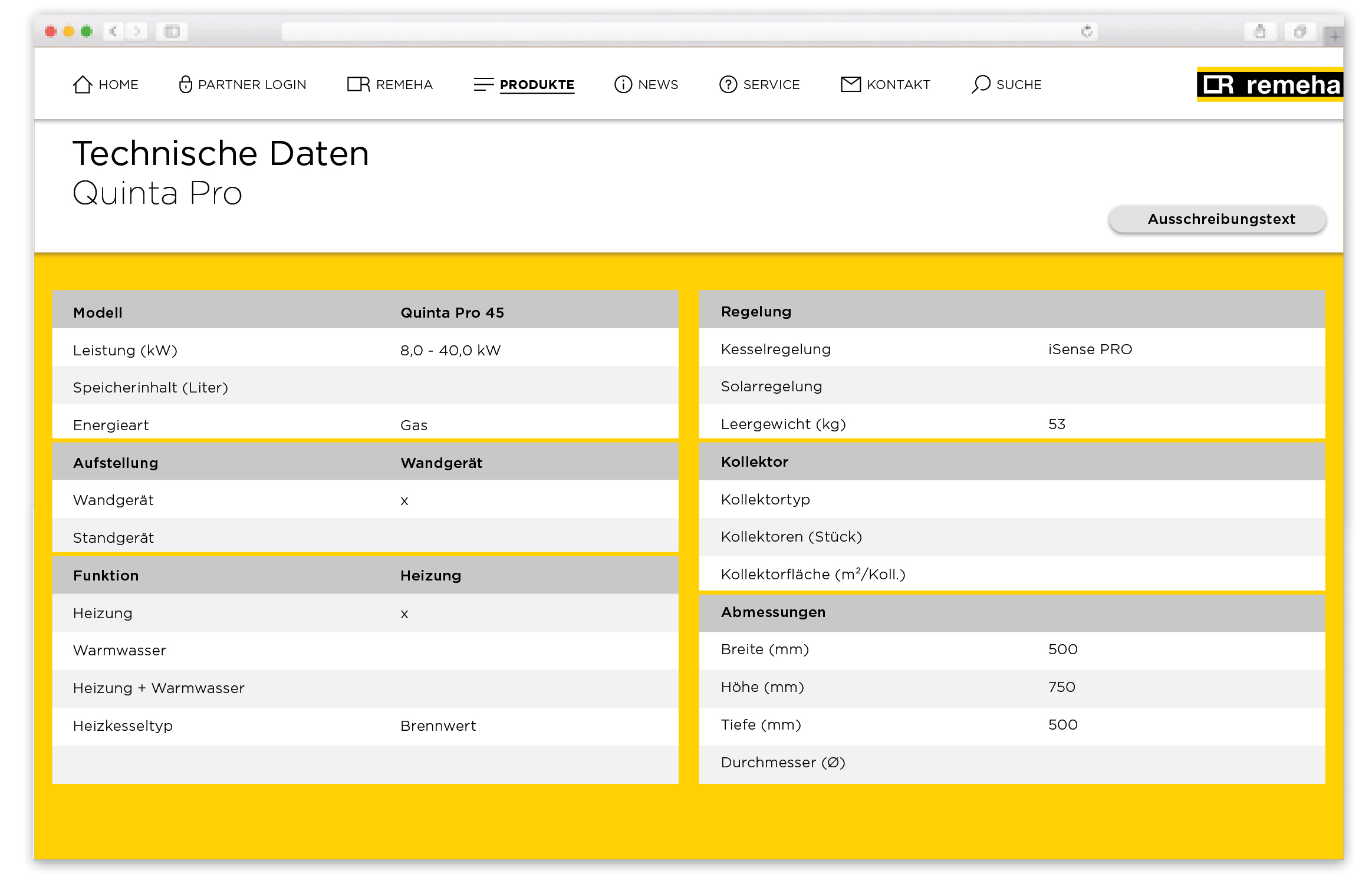Click the Warmwasser row label
This screenshot has height=884, width=1372.
(x=120, y=651)
